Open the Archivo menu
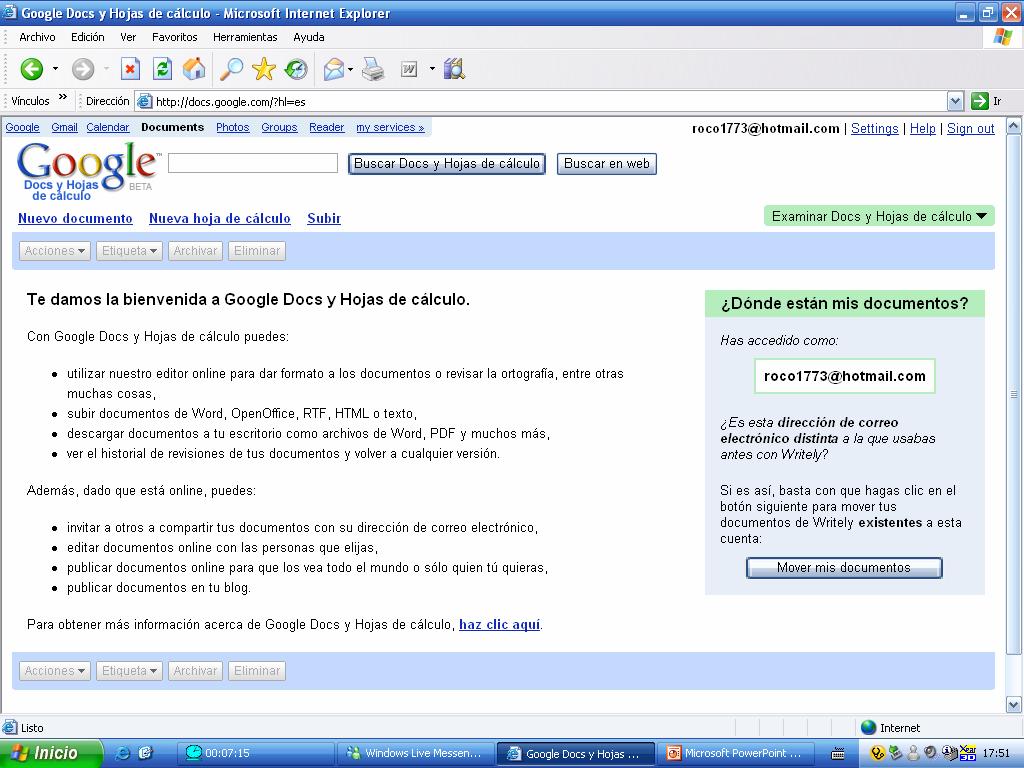1024x768 pixels. [37, 37]
